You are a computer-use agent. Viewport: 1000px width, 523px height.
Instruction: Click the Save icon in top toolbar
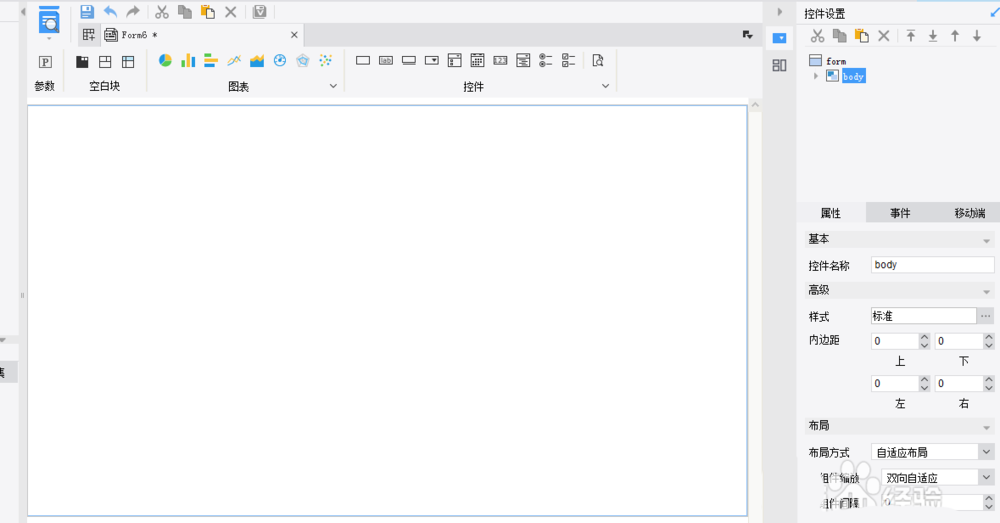point(87,12)
